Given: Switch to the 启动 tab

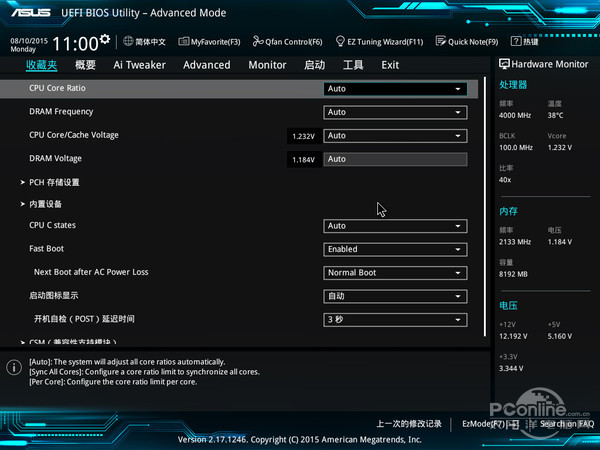Looking at the screenshot, I should point(315,65).
